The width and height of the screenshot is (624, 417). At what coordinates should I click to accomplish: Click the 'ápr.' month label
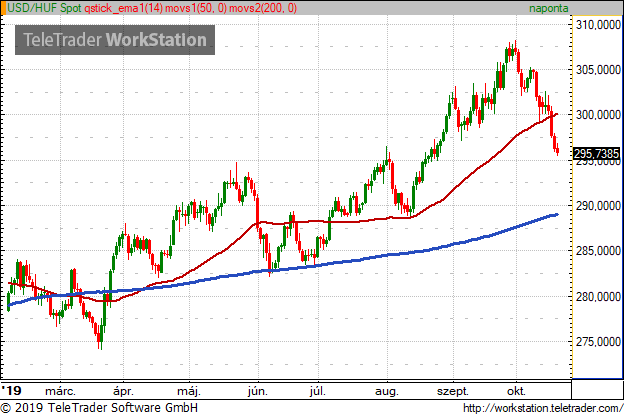(x=123, y=391)
